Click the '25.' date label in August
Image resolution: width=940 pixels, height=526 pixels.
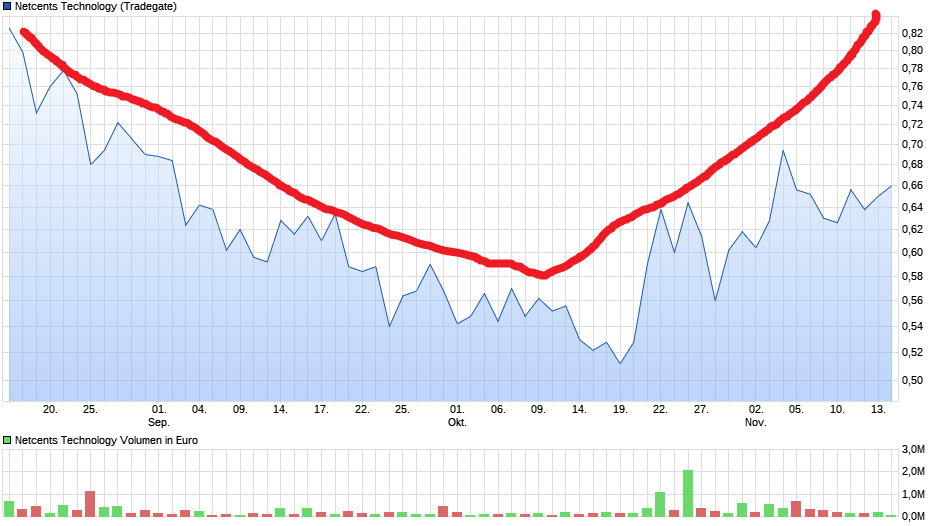click(x=91, y=410)
